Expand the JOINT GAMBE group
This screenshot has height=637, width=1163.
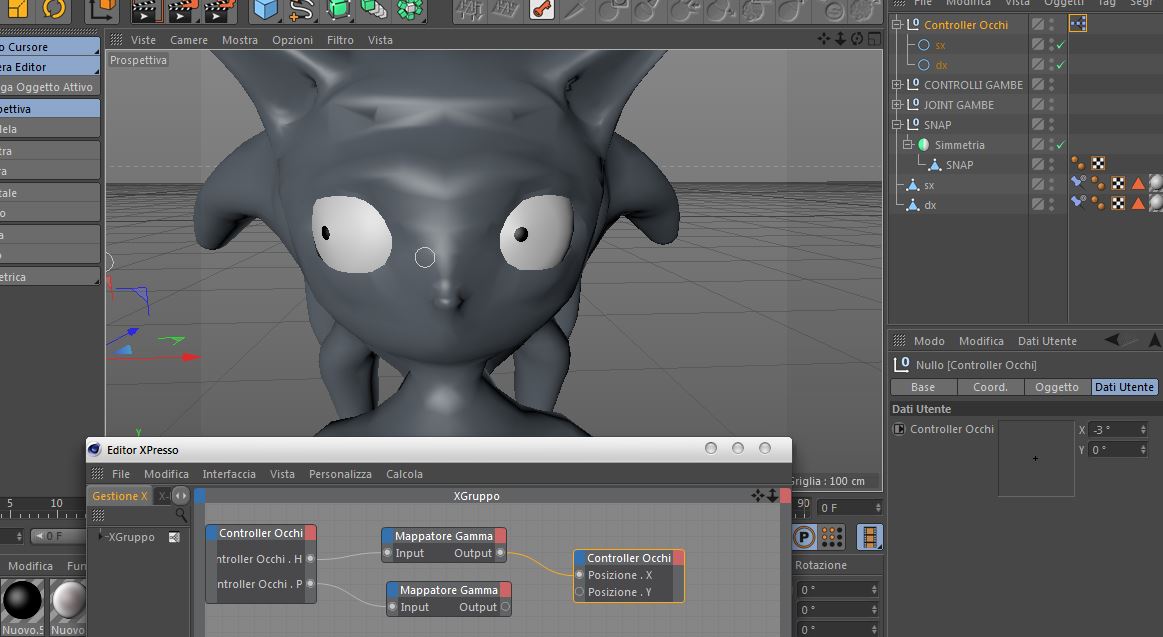(897, 105)
